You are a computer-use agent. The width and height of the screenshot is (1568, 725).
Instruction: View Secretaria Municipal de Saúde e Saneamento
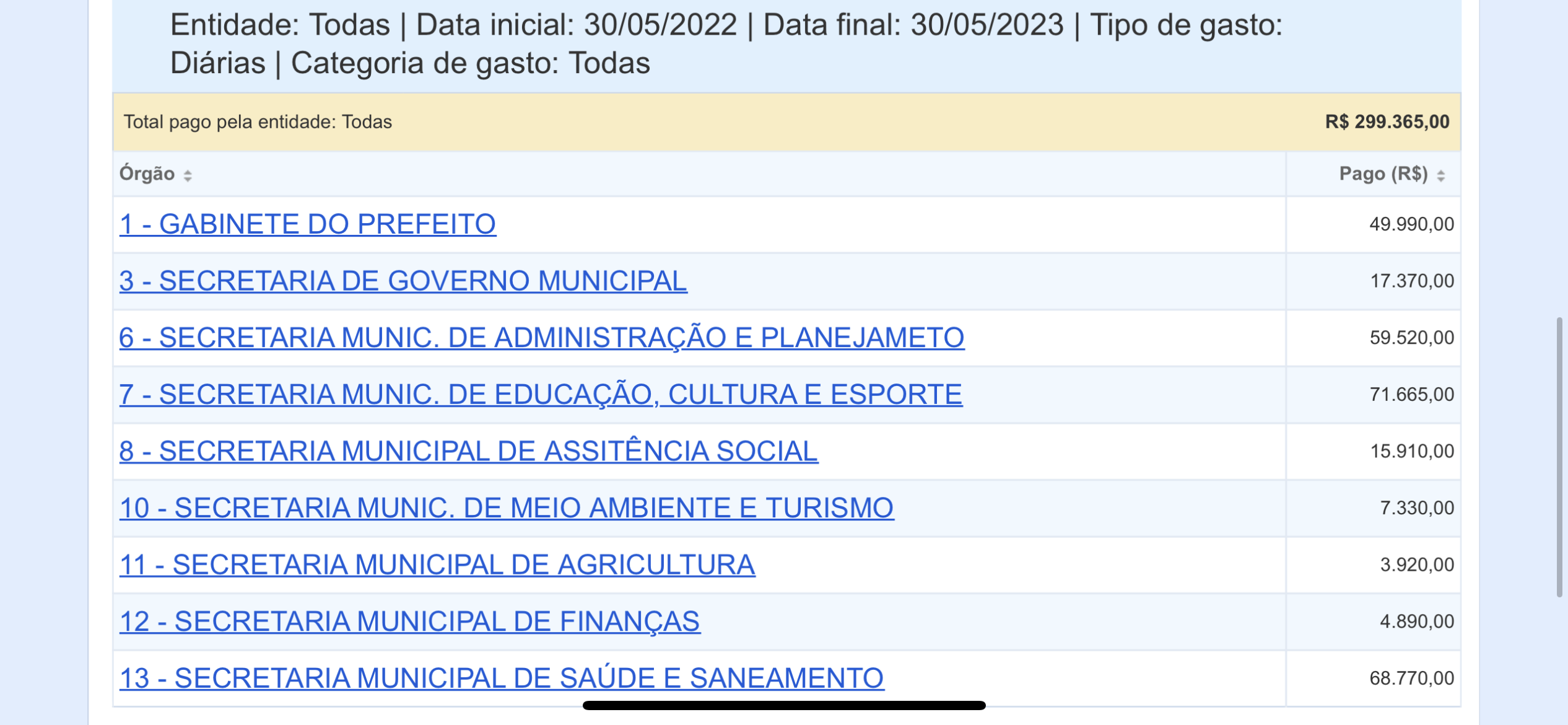click(501, 679)
